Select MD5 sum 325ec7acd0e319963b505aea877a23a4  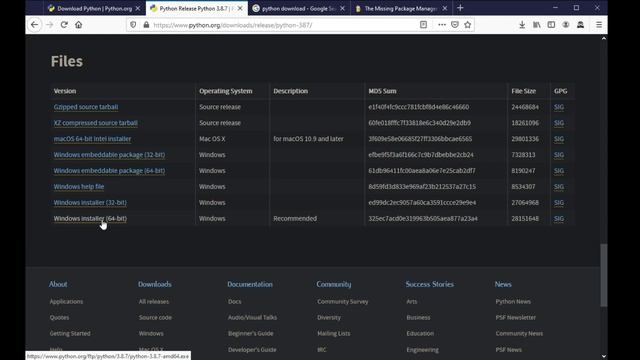click(423, 218)
